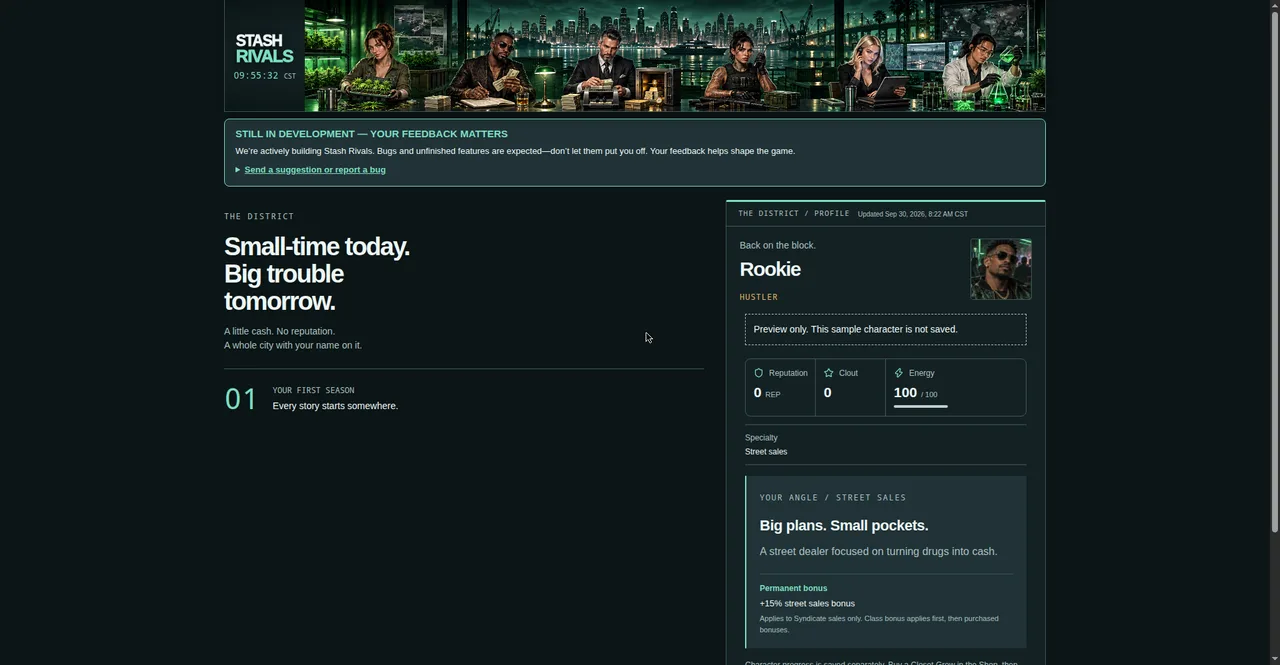Click the 'Small-time today' headline
The width and height of the screenshot is (1280, 665).
317,274
